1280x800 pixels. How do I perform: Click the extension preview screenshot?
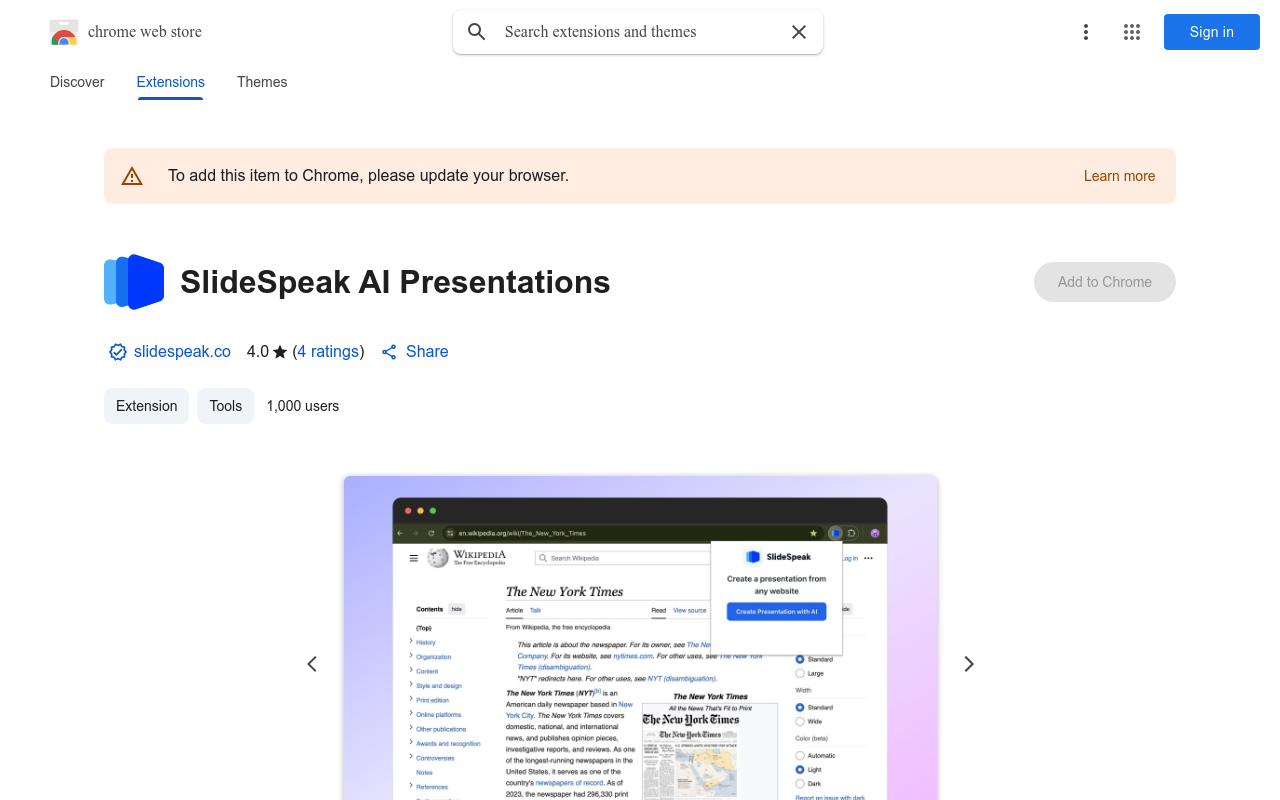[x=640, y=638]
